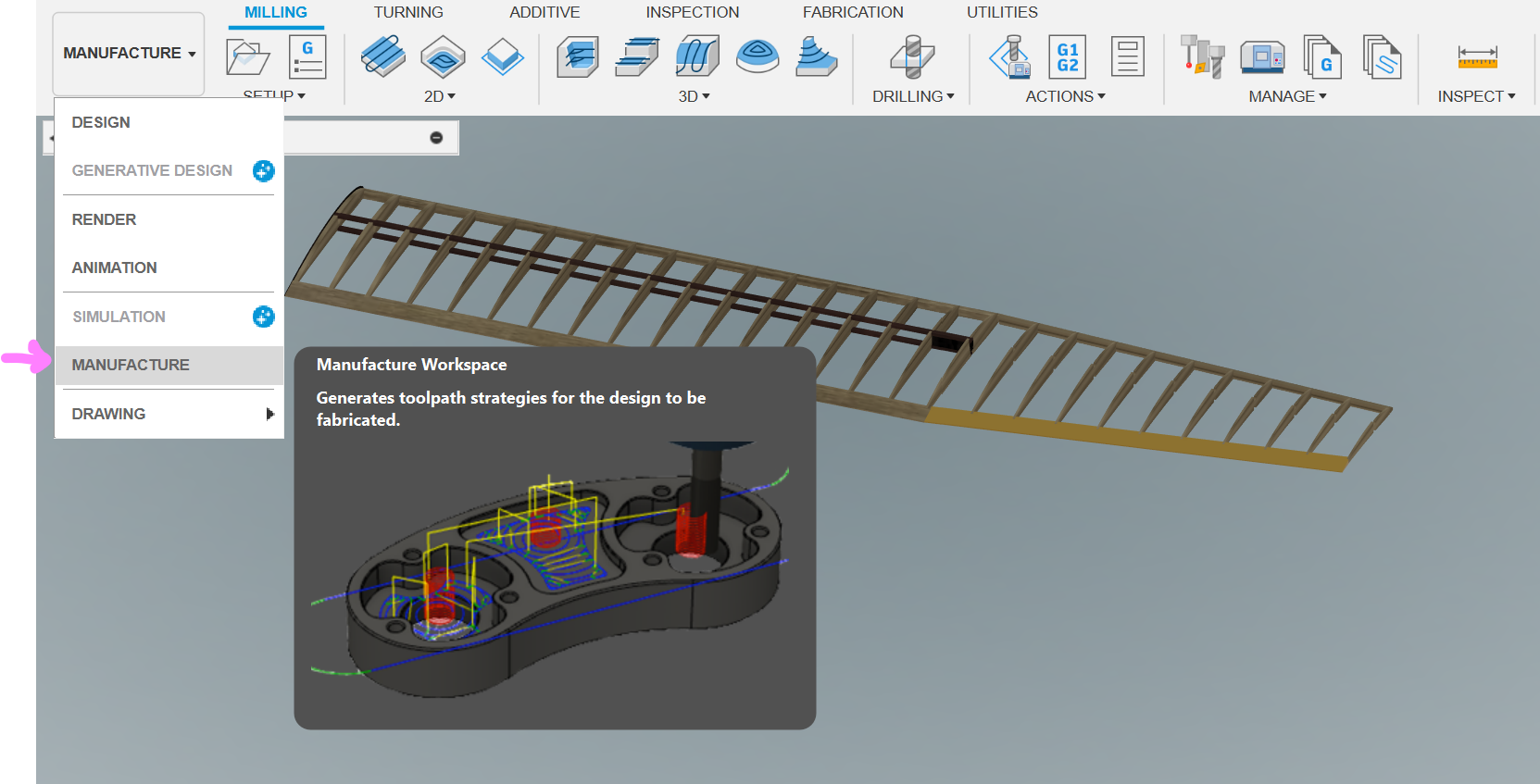Open the ACTIONS dropdown menu
The width and height of the screenshot is (1540, 784).
coord(1065,96)
